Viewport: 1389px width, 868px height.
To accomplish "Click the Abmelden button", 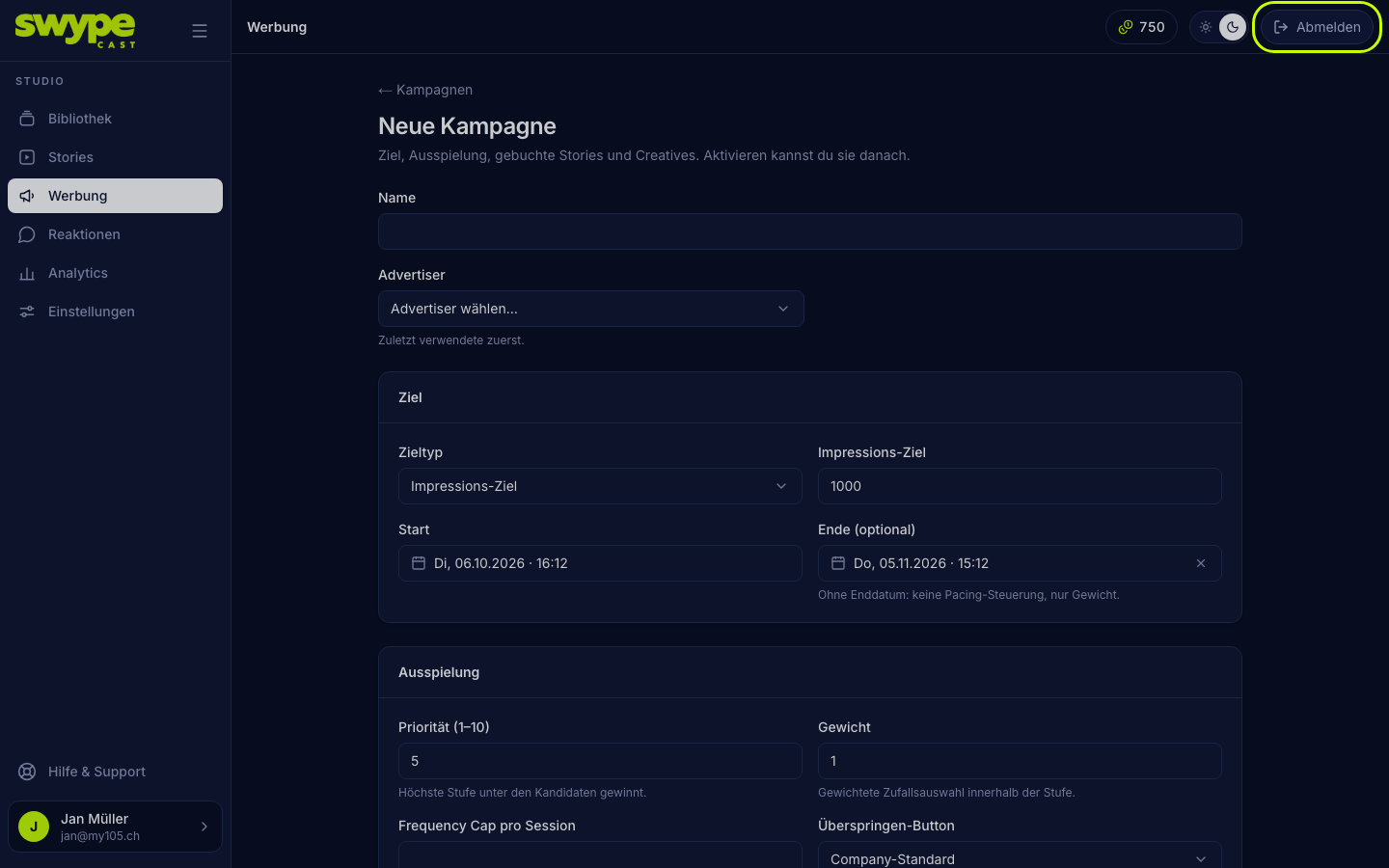I will [x=1317, y=27].
